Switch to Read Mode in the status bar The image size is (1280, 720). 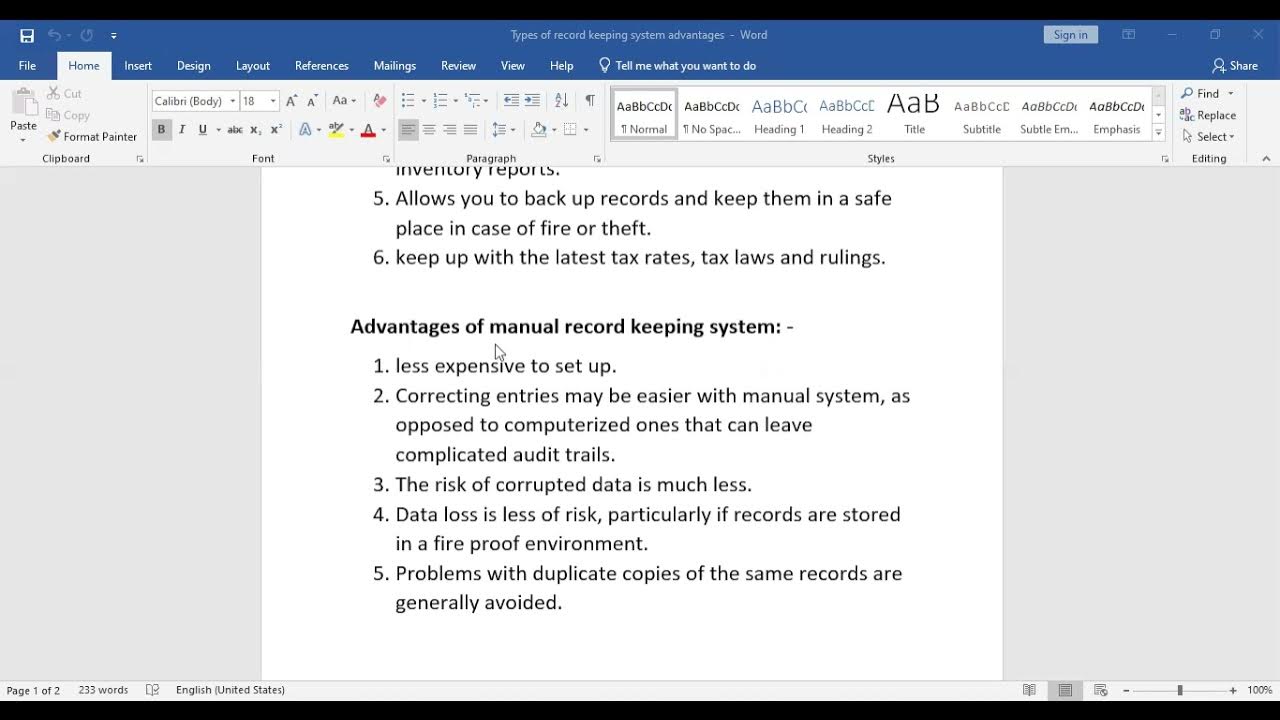[x=1029, y=690]
